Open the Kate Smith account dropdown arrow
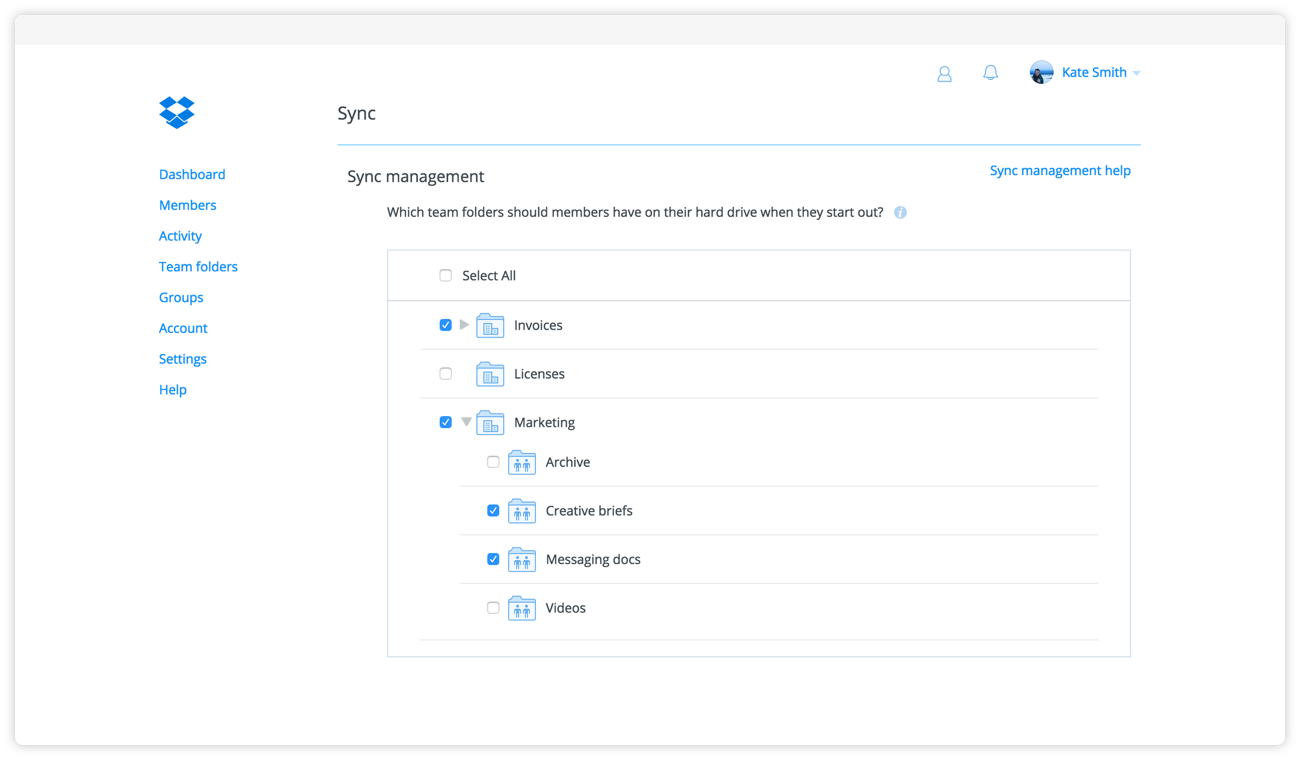Image resolution: width=1300 pixels, height=760 pixels. tap(1137, 73)
